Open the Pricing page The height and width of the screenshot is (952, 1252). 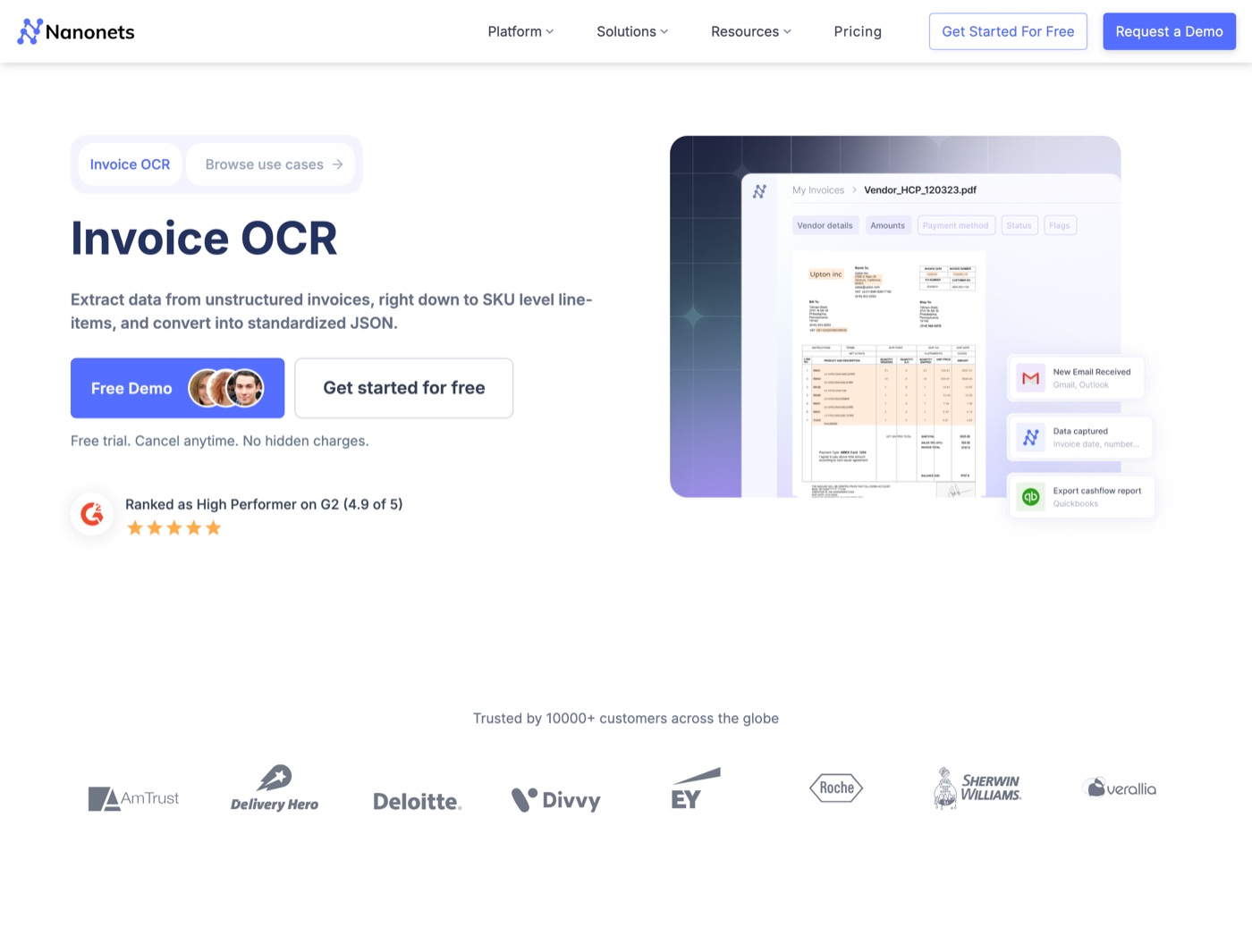[858, 31]
